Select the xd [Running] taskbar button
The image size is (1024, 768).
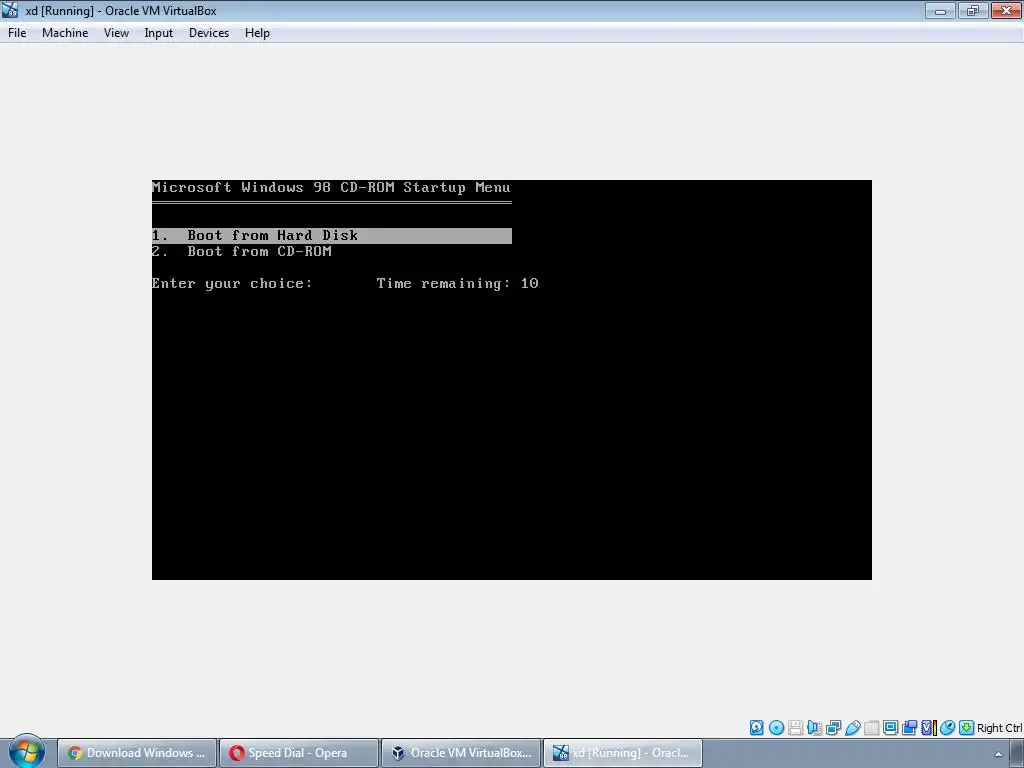coord(622,753)
